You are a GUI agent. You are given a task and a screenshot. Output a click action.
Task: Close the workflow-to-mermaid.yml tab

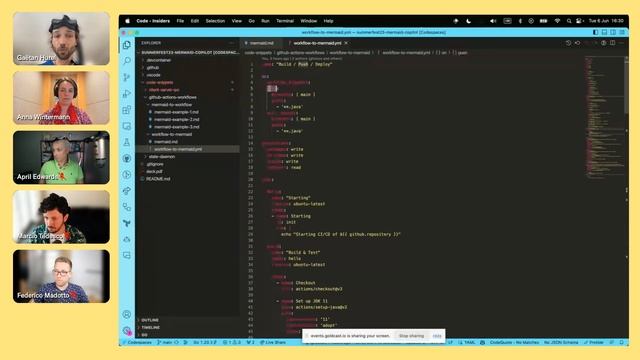[x=346, y=43]
